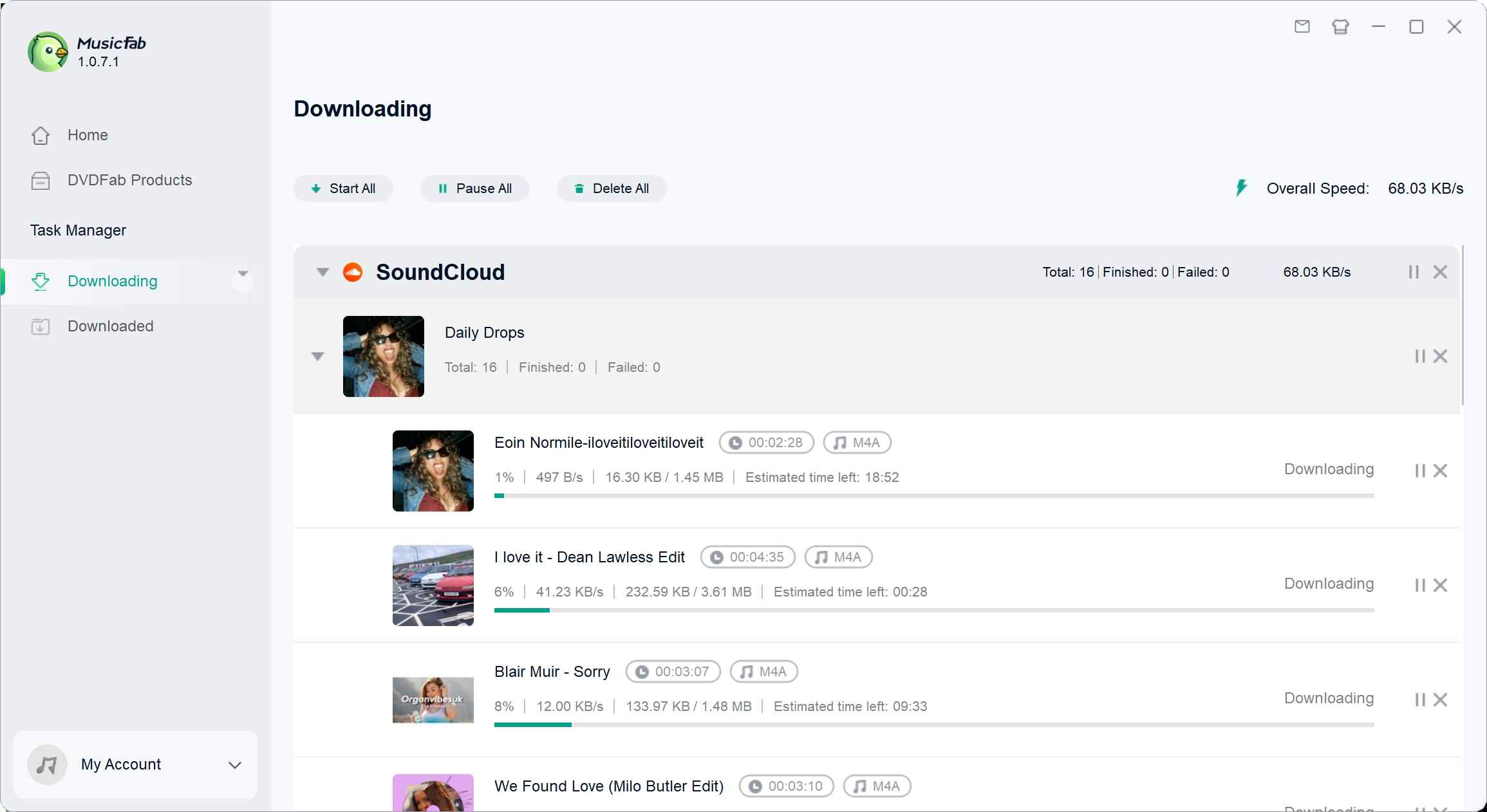Click the download list scrollbar
Image resolution: width=1487 pixels, height=812 pixels.
click(x=1463, y=325)
